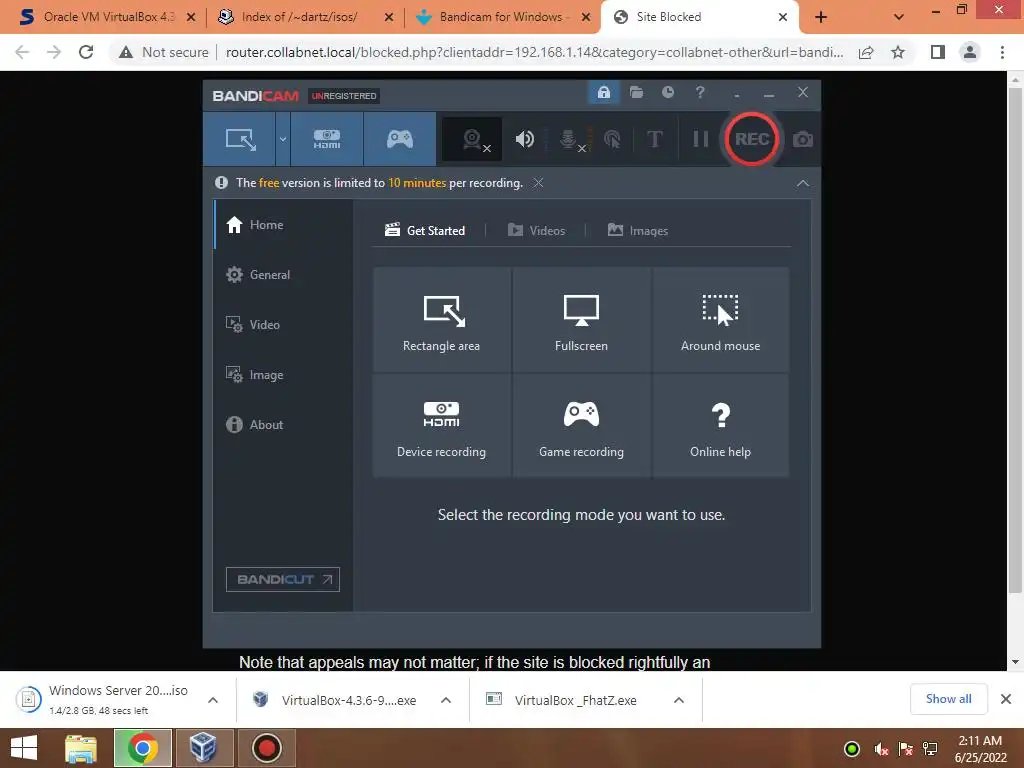Go back in browser history
Screen dimensions: 1024x768
[22, 52]
